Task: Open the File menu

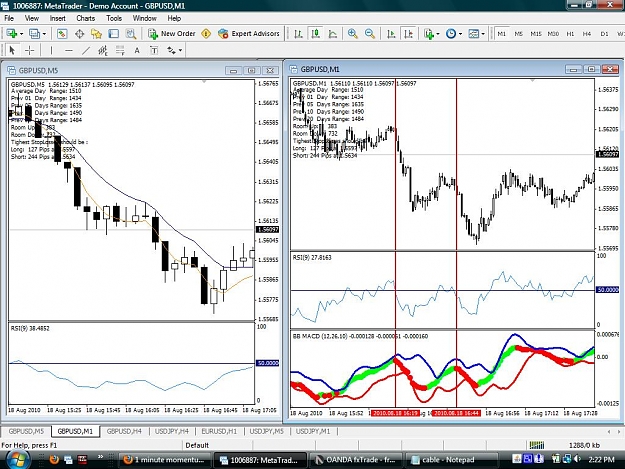Action: click(x=9, y=18)
